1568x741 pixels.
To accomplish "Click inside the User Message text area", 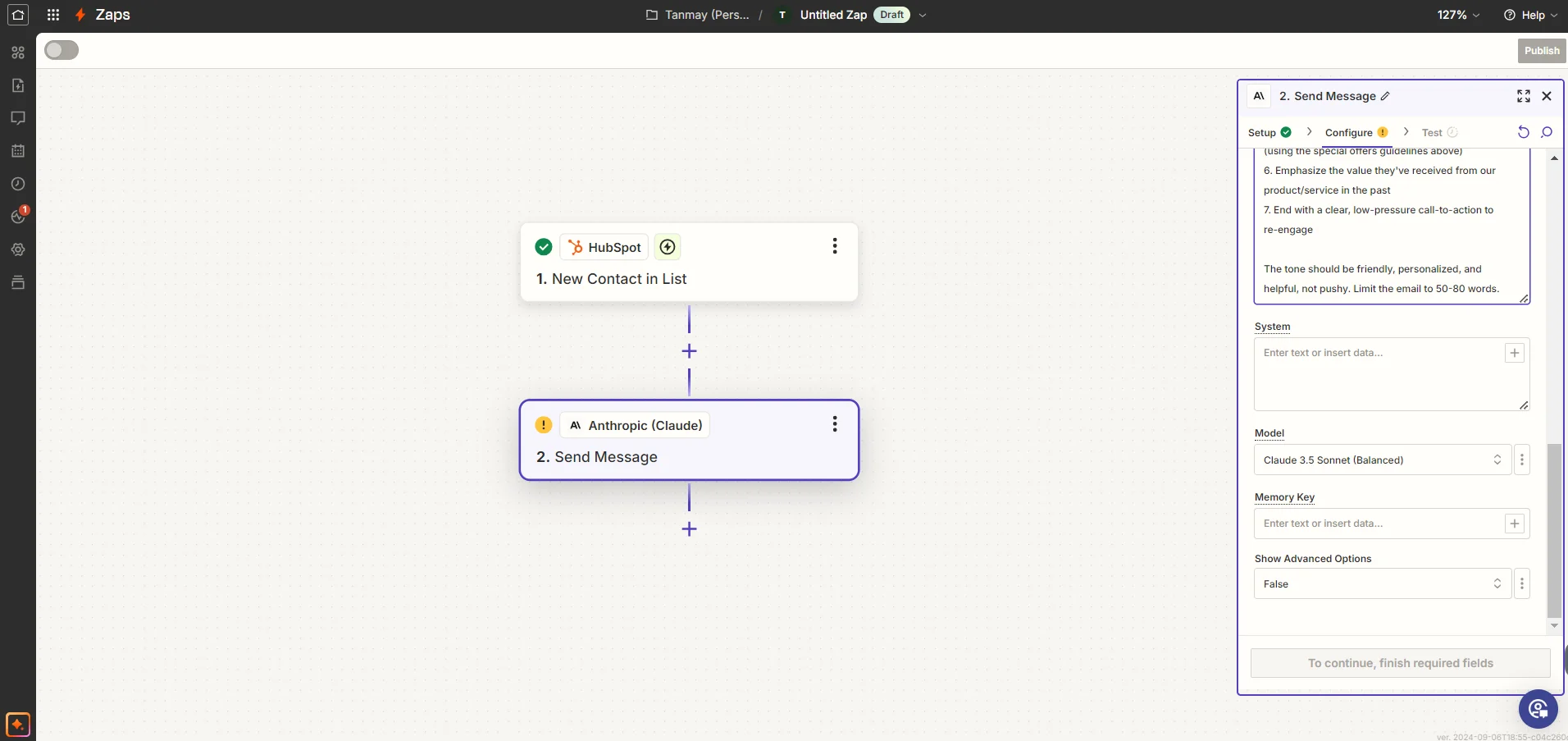I will point(1392,225).
